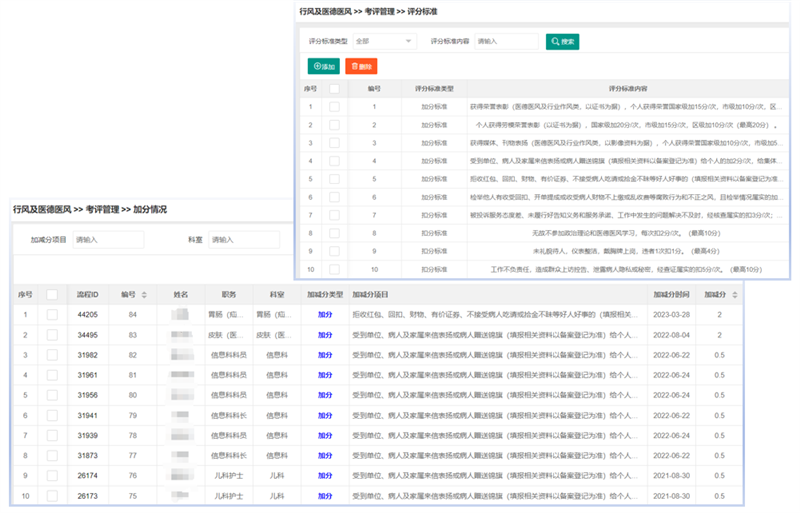
Task: Check the checkbox for 评分标准 row 1
Action: click(334, 106)
